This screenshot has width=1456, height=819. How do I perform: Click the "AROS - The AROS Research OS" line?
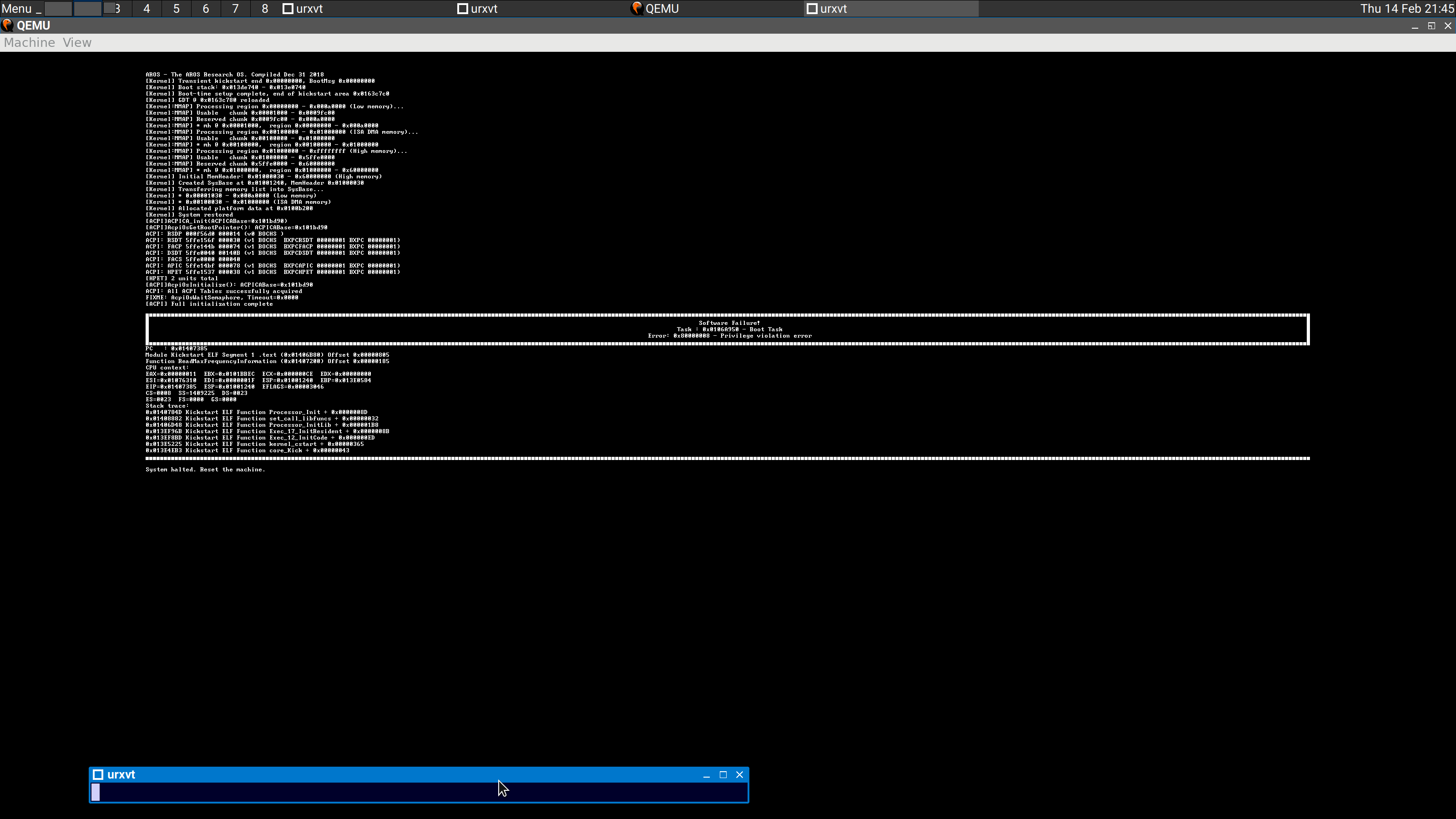pyautogui.click(x=235, y=75)
